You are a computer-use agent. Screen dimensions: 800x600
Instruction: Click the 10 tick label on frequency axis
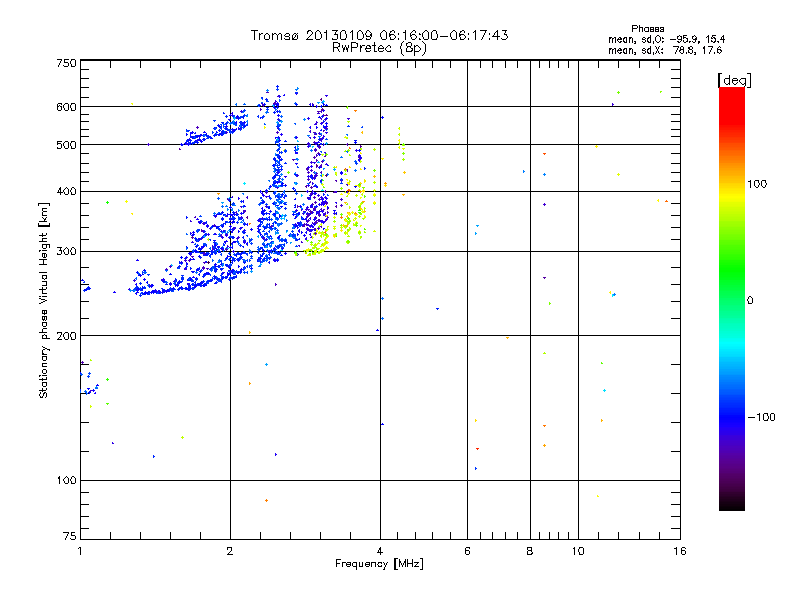pyautogui.click(x=578, y=551)
